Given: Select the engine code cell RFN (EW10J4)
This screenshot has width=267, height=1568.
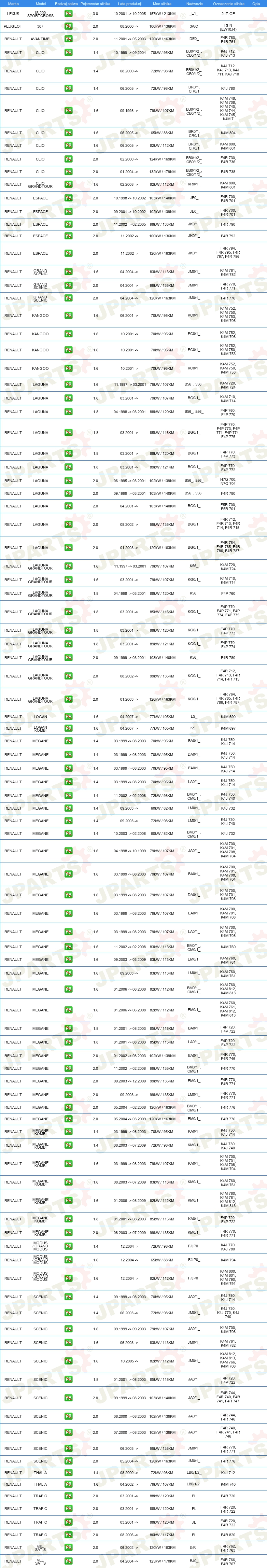Looking at the screenshot, I should tap(228, 27).
